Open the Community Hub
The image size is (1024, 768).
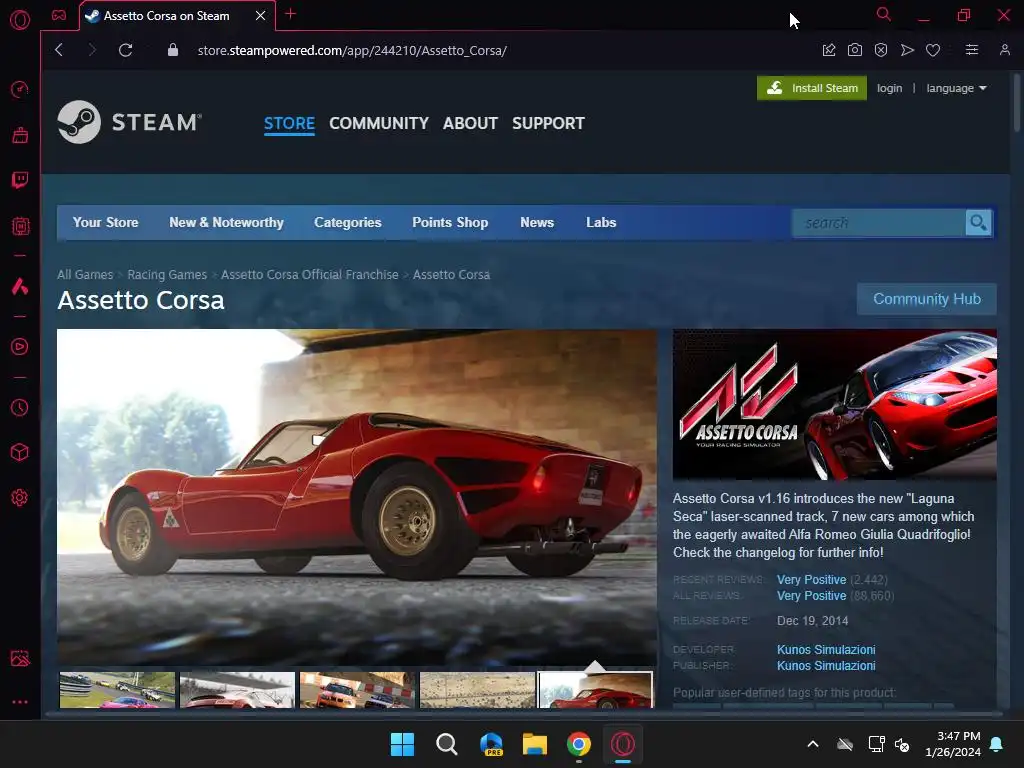click(927, 299)
